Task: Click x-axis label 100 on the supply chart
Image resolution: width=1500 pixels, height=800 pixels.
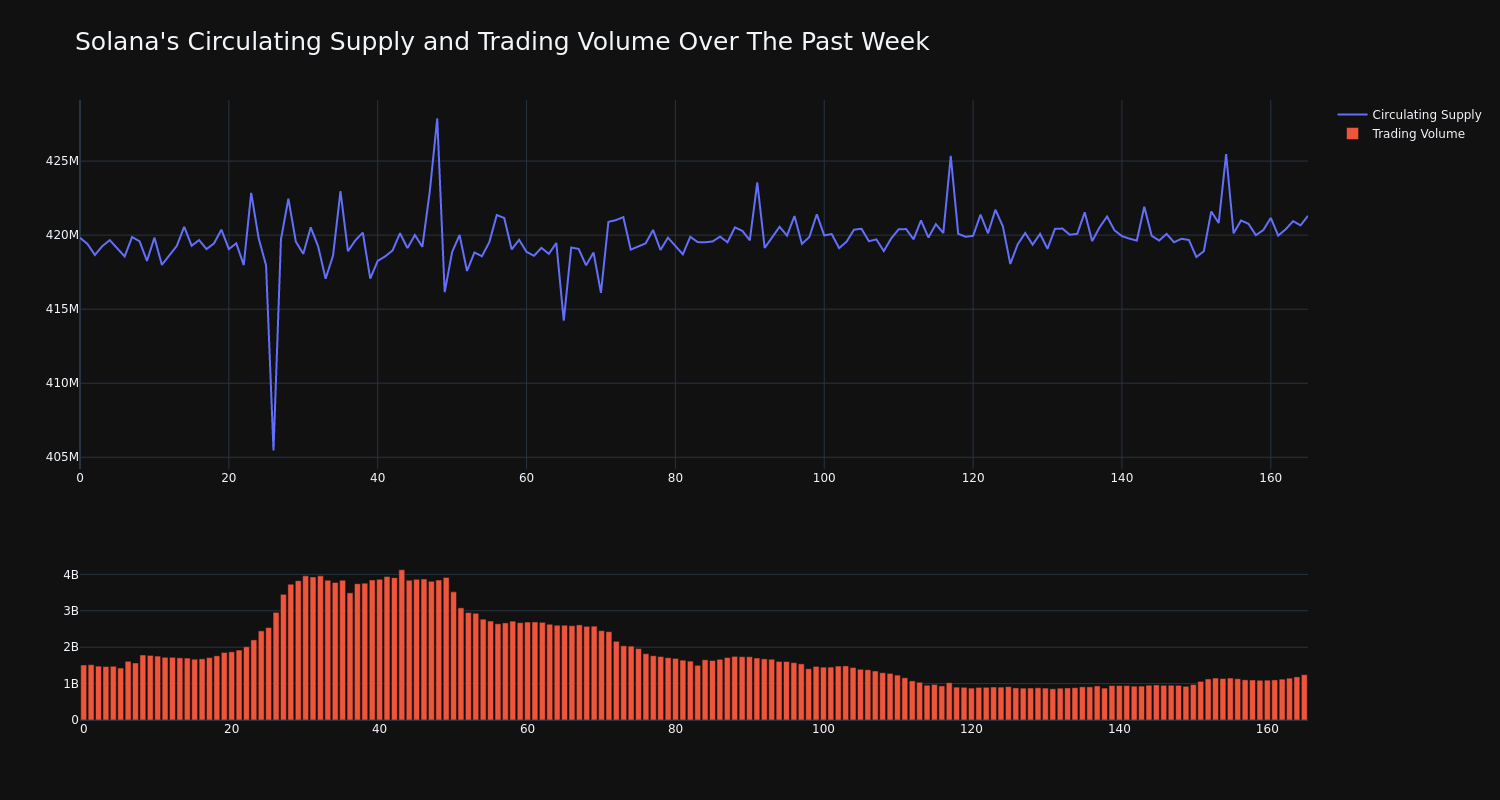Action: 824,478
